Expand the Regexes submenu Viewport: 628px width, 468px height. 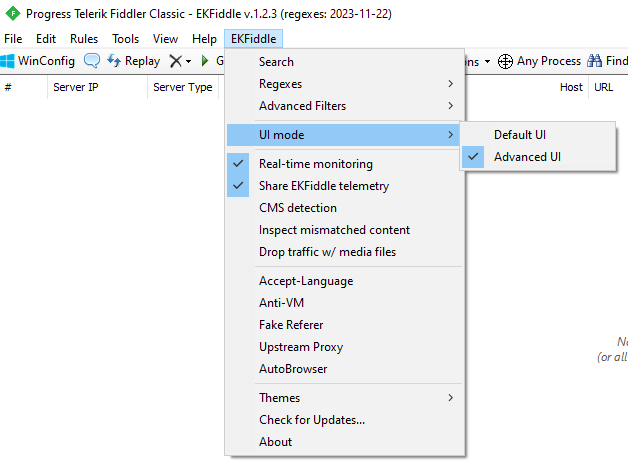click(x=346, y=84)
